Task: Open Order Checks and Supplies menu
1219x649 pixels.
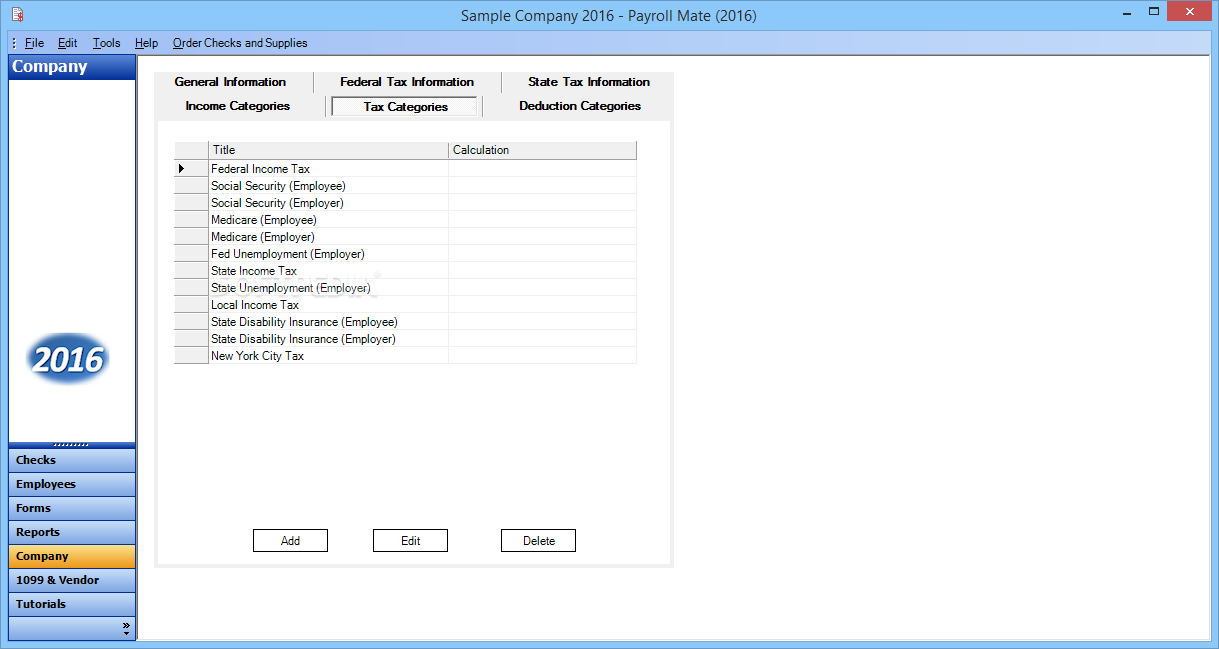Action: pyautogui.click(x=240, y=43)
